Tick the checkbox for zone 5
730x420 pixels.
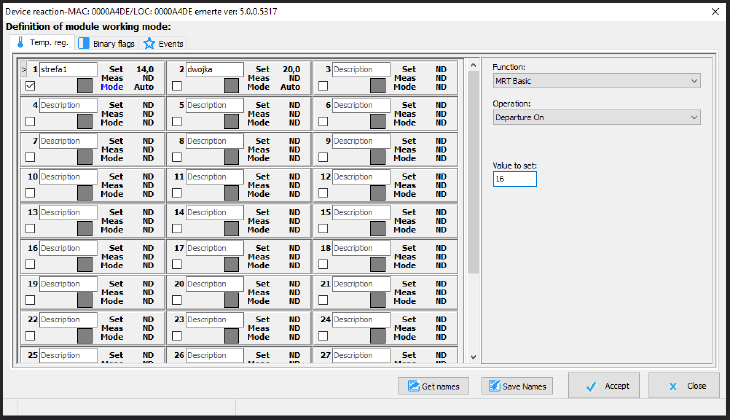[177, 122]
